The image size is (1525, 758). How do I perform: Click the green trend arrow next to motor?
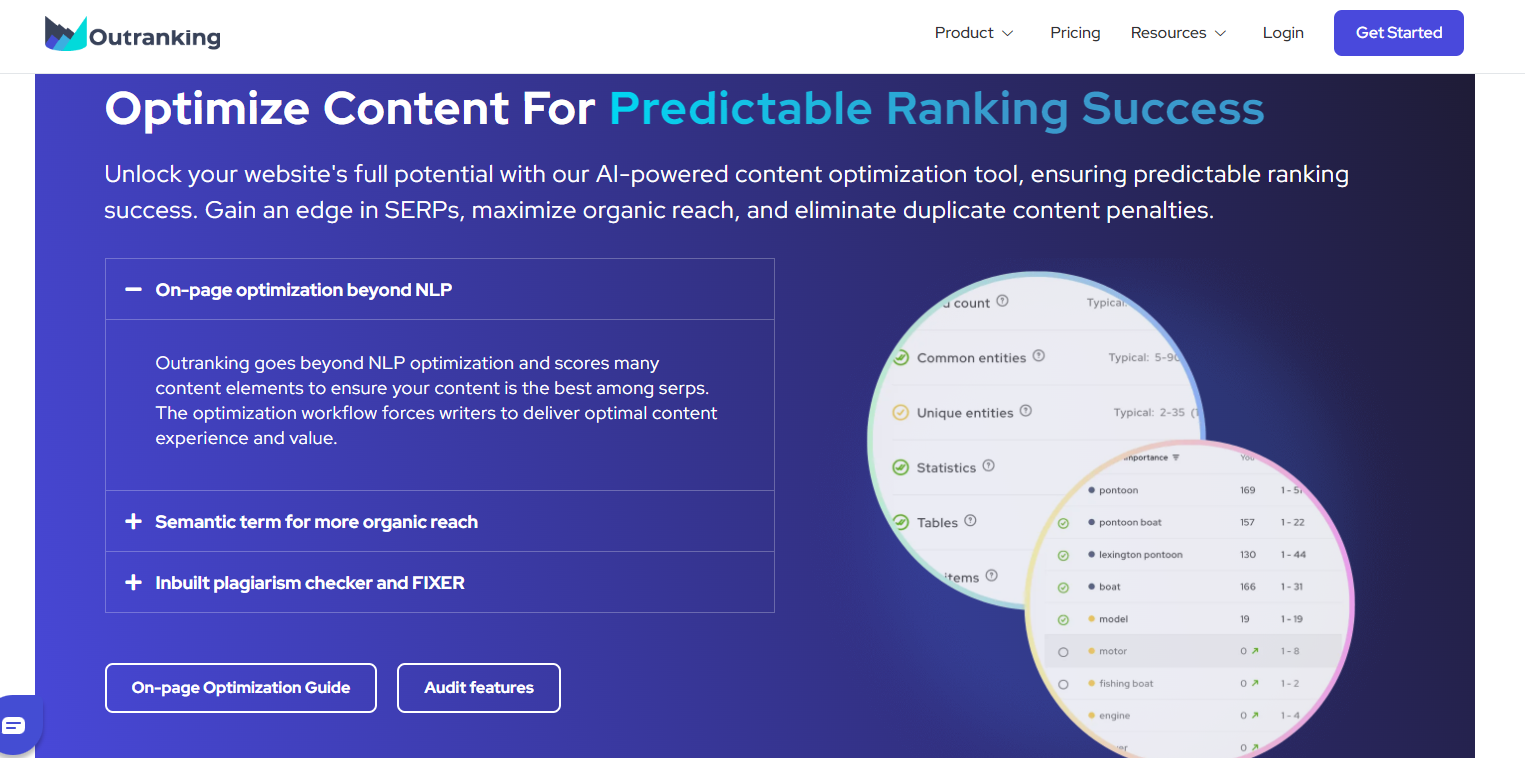click(x=1253, y=650)
